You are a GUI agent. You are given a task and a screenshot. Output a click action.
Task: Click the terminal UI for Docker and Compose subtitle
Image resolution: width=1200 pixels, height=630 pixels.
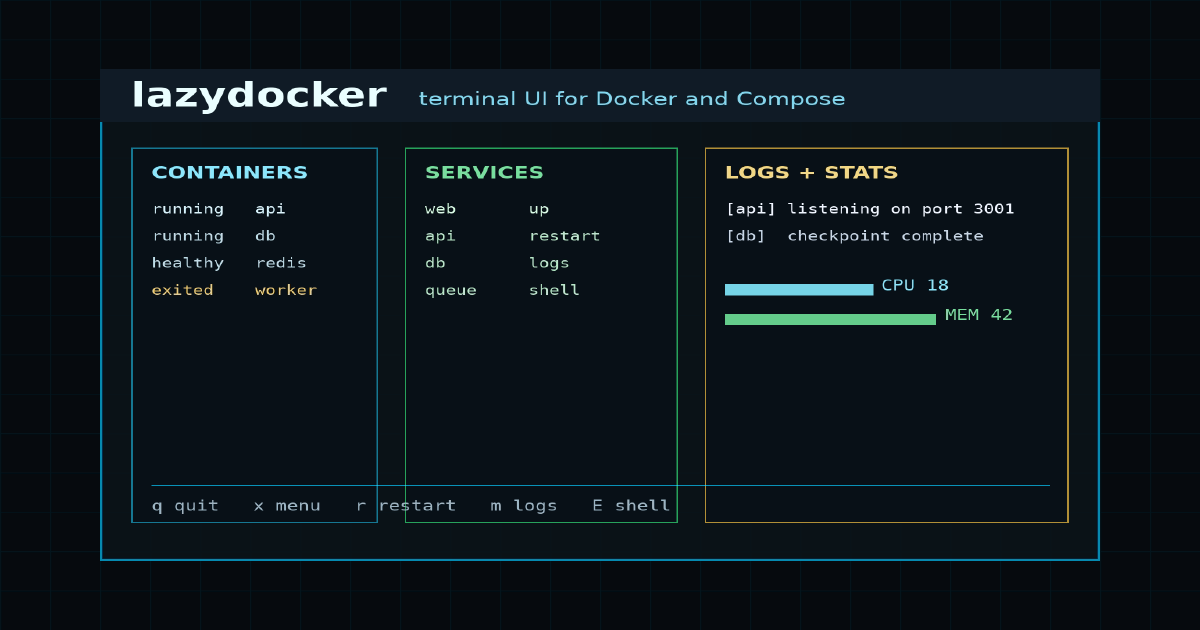coord(632,99)
